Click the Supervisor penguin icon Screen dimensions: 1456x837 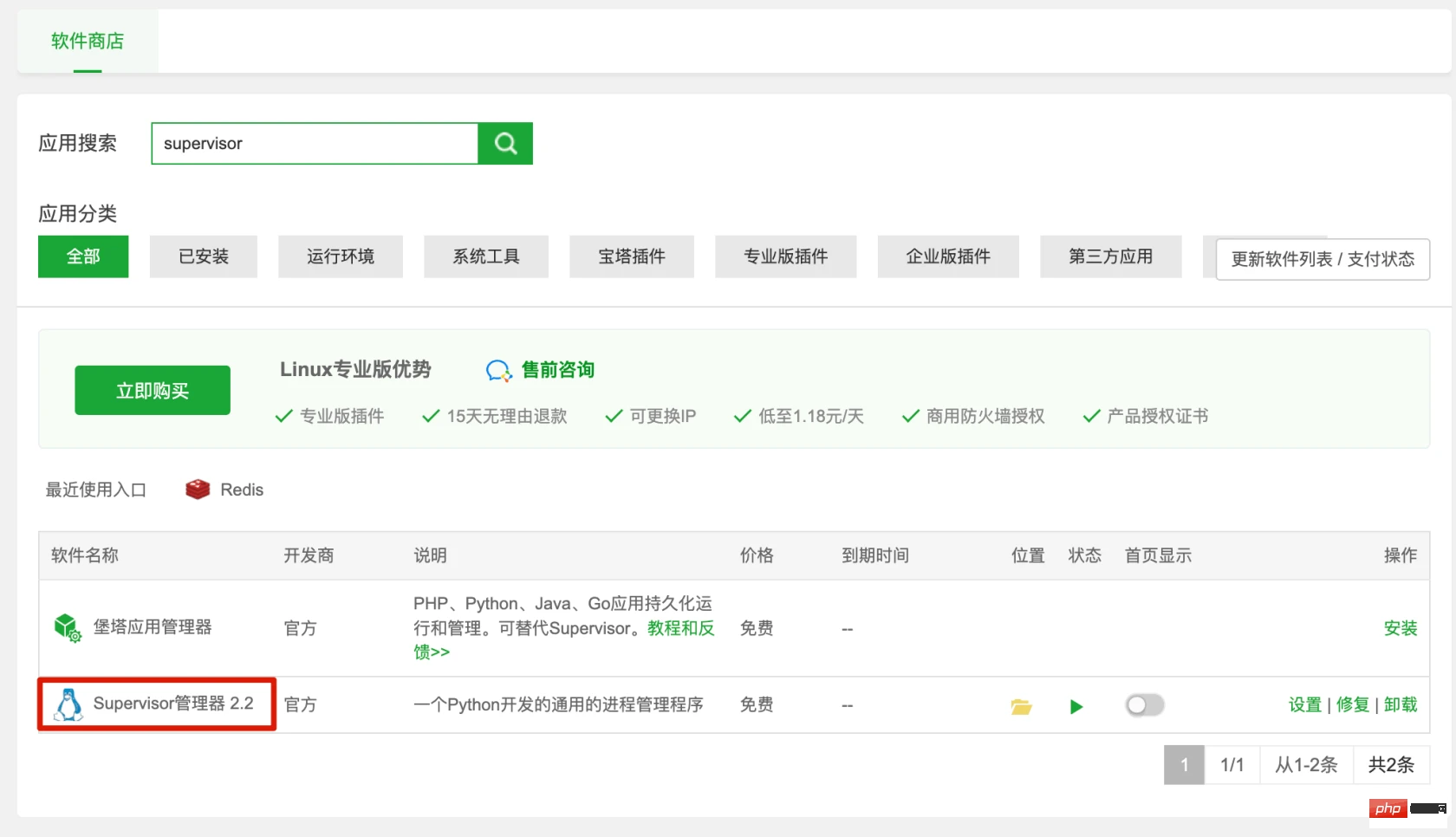click(x=68, y=704)
